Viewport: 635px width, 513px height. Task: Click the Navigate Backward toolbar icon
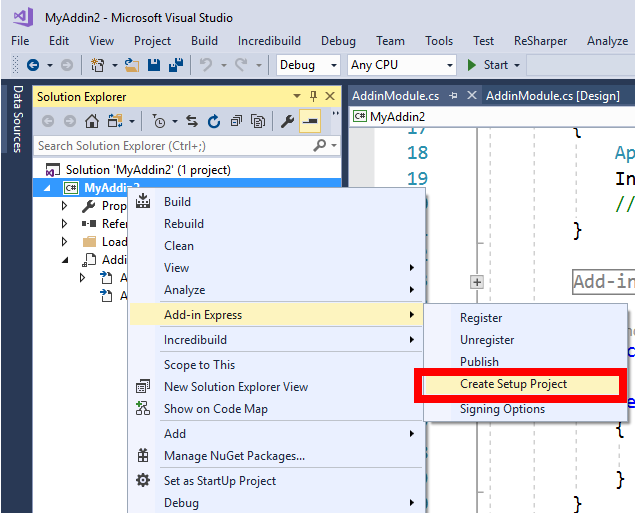33,65
